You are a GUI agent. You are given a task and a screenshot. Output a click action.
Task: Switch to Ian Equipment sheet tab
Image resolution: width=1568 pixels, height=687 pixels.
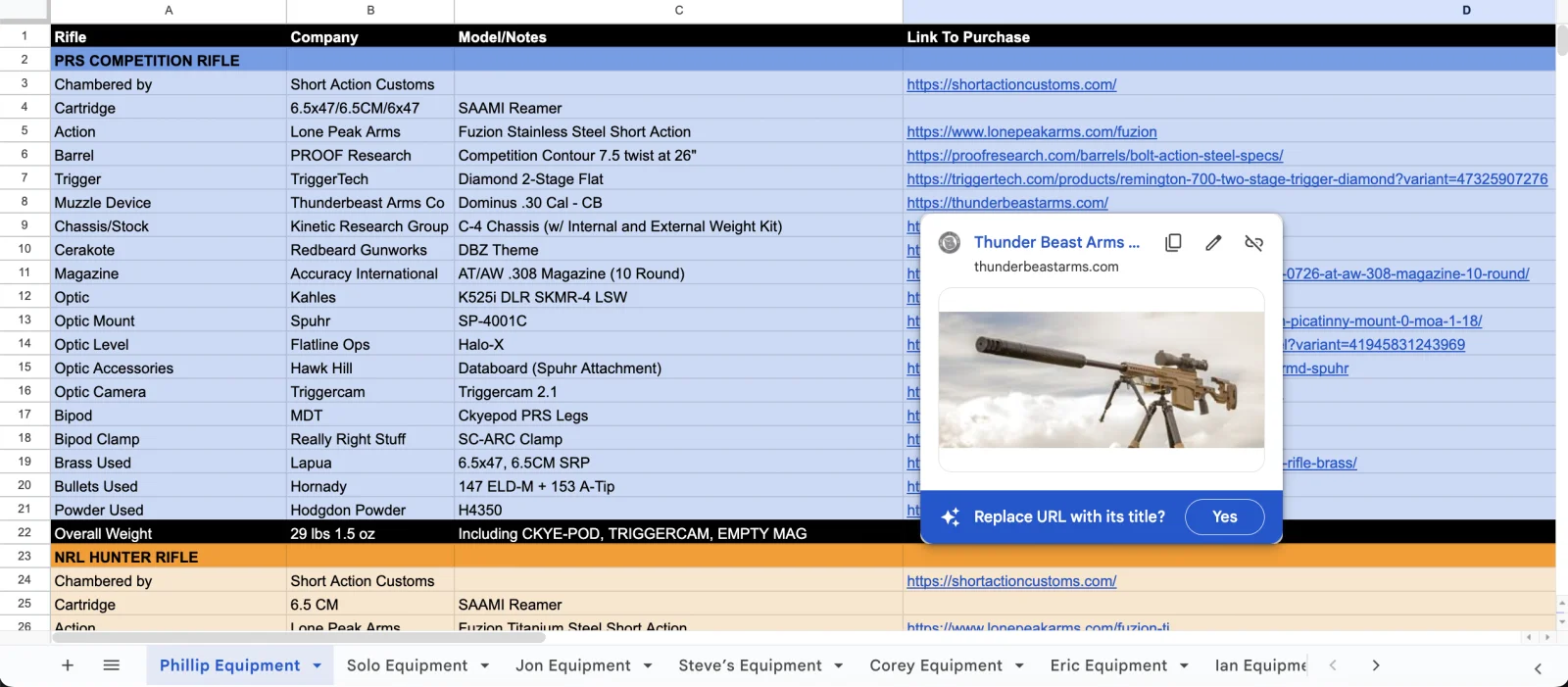pyautogui.click(x=1260, y=665)
